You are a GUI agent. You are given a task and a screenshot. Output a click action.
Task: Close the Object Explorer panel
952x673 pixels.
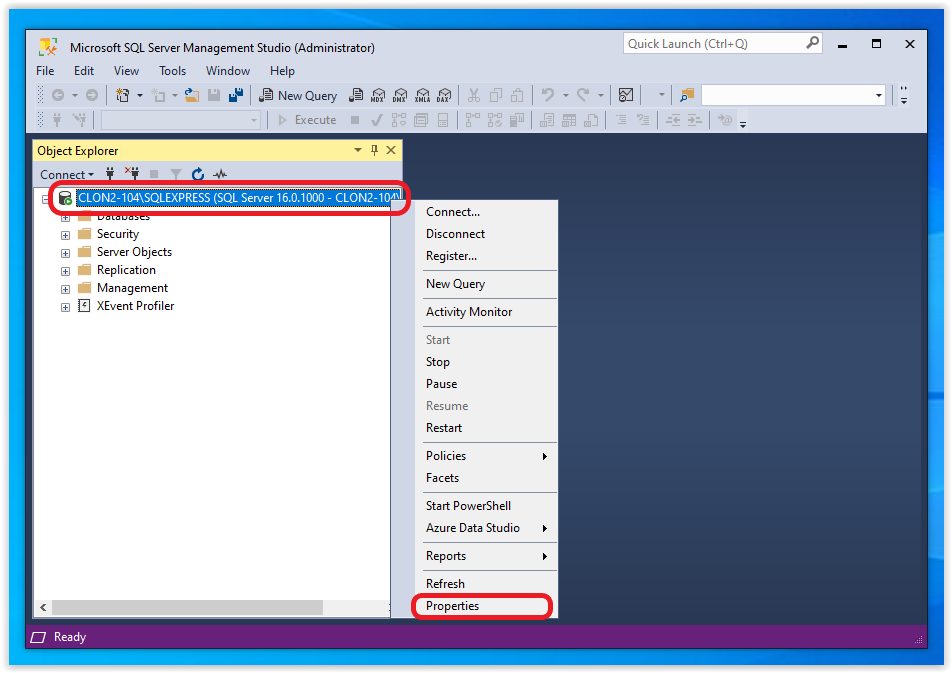(x=391, y=150)
